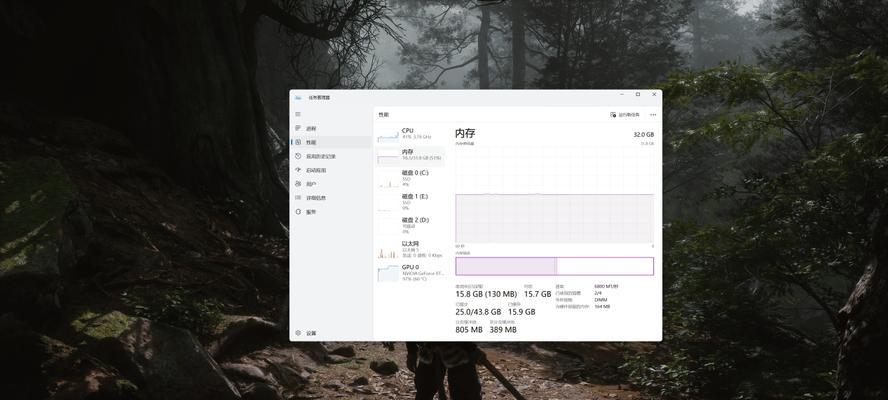
Task: Minimize the Task Manager window
Action: tap(621, 95)
